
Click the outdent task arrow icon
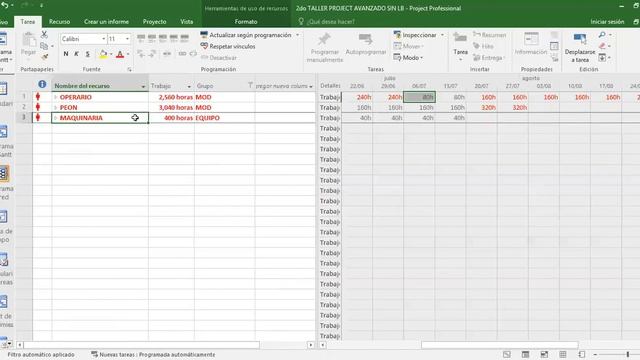pyautogui.click(x=141, y=53)
